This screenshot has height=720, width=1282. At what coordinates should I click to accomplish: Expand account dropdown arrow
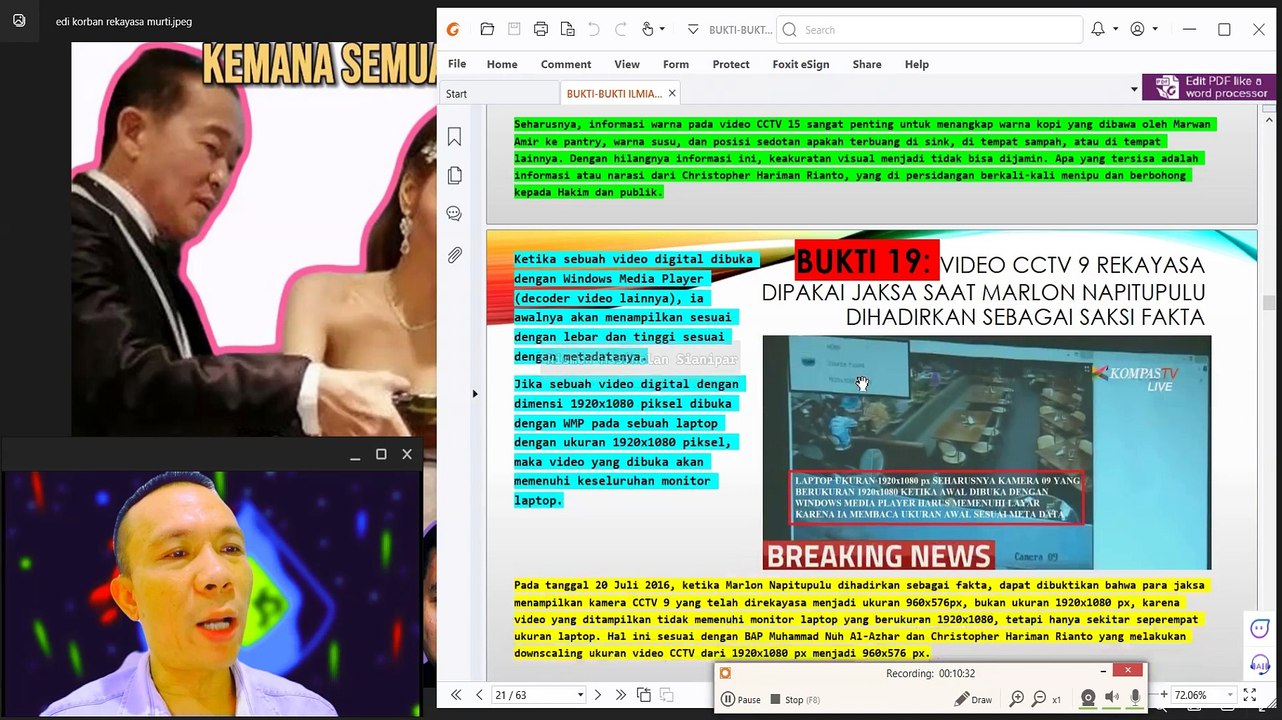pyautogui.click(x=1153, y=30)
